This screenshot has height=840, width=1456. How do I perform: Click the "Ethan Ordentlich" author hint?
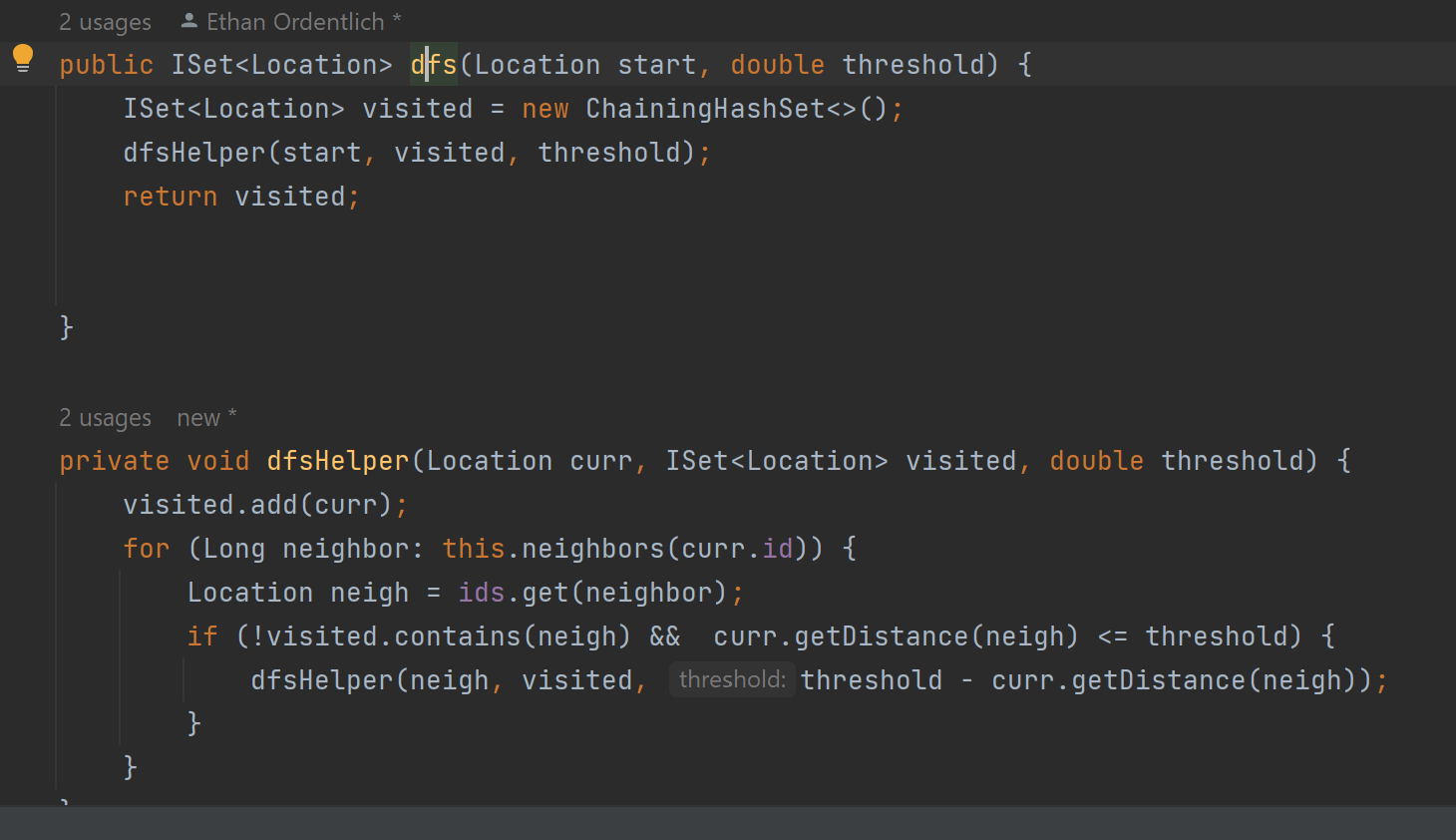[295, 22]
